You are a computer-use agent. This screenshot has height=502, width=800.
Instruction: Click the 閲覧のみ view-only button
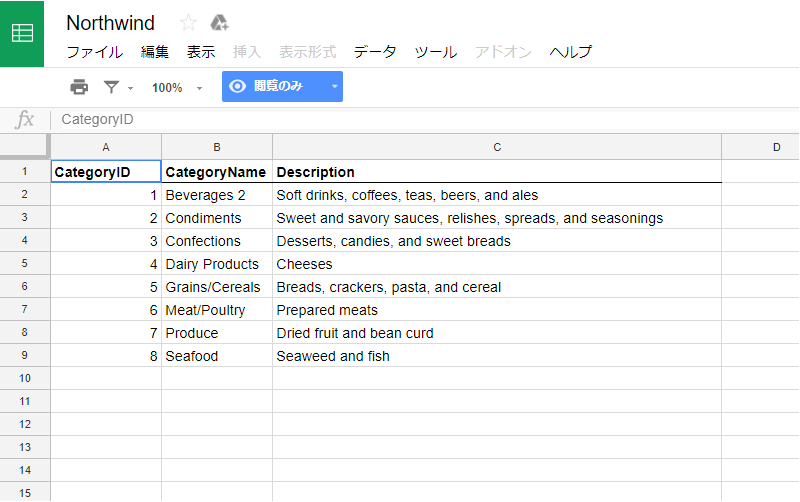pyautogui.click(x=277, y=87)
